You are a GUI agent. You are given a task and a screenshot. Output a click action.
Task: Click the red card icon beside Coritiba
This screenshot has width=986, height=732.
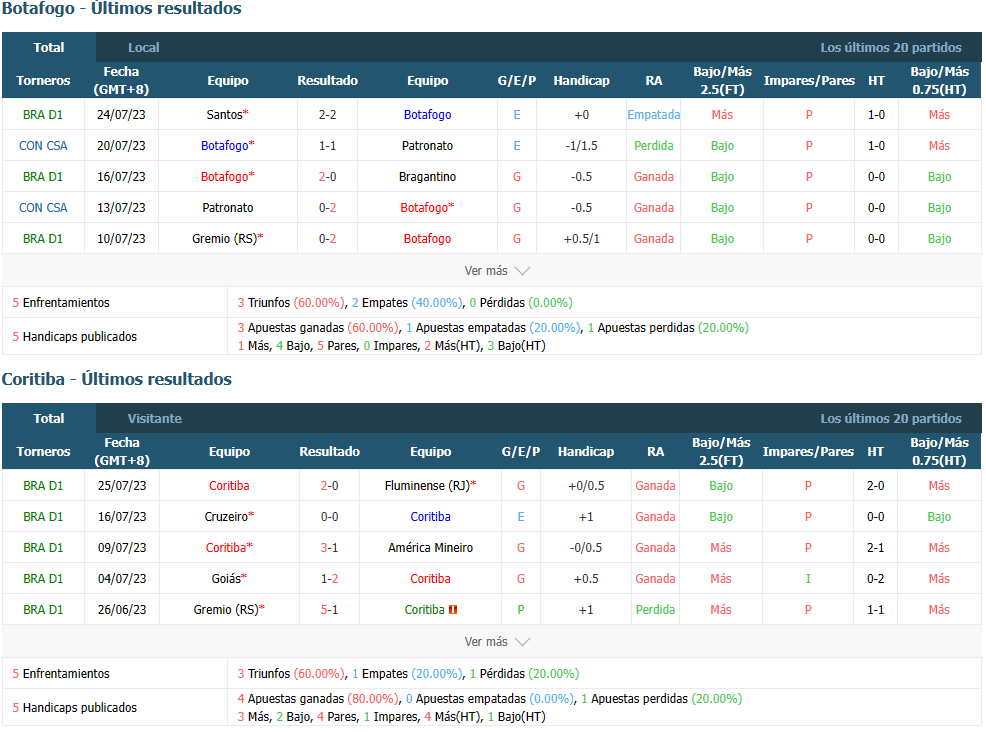pos(453,610)
